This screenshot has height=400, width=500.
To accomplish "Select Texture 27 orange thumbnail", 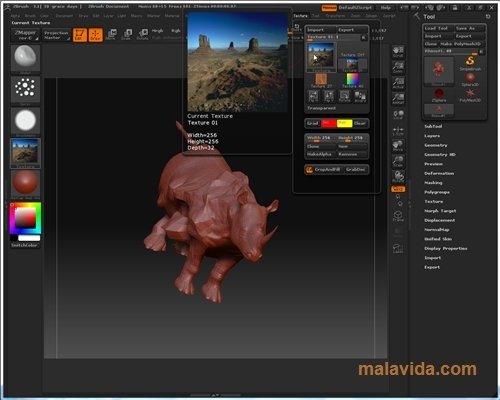I will click(321, 80).
